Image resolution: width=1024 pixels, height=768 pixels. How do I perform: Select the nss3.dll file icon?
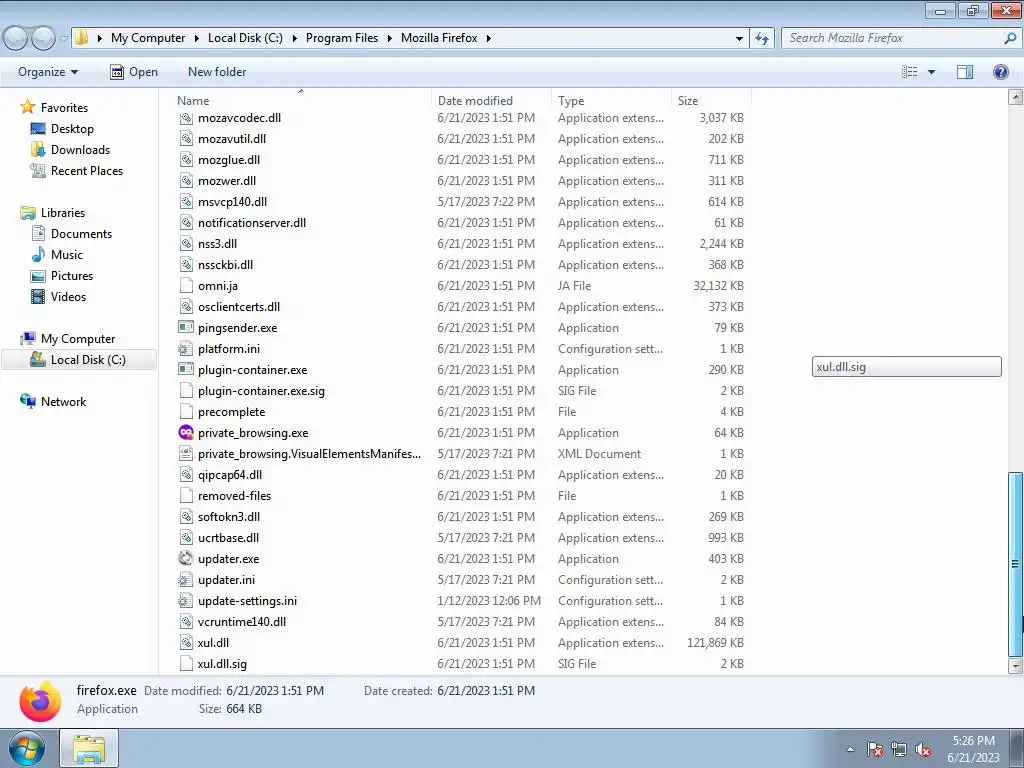186,244
